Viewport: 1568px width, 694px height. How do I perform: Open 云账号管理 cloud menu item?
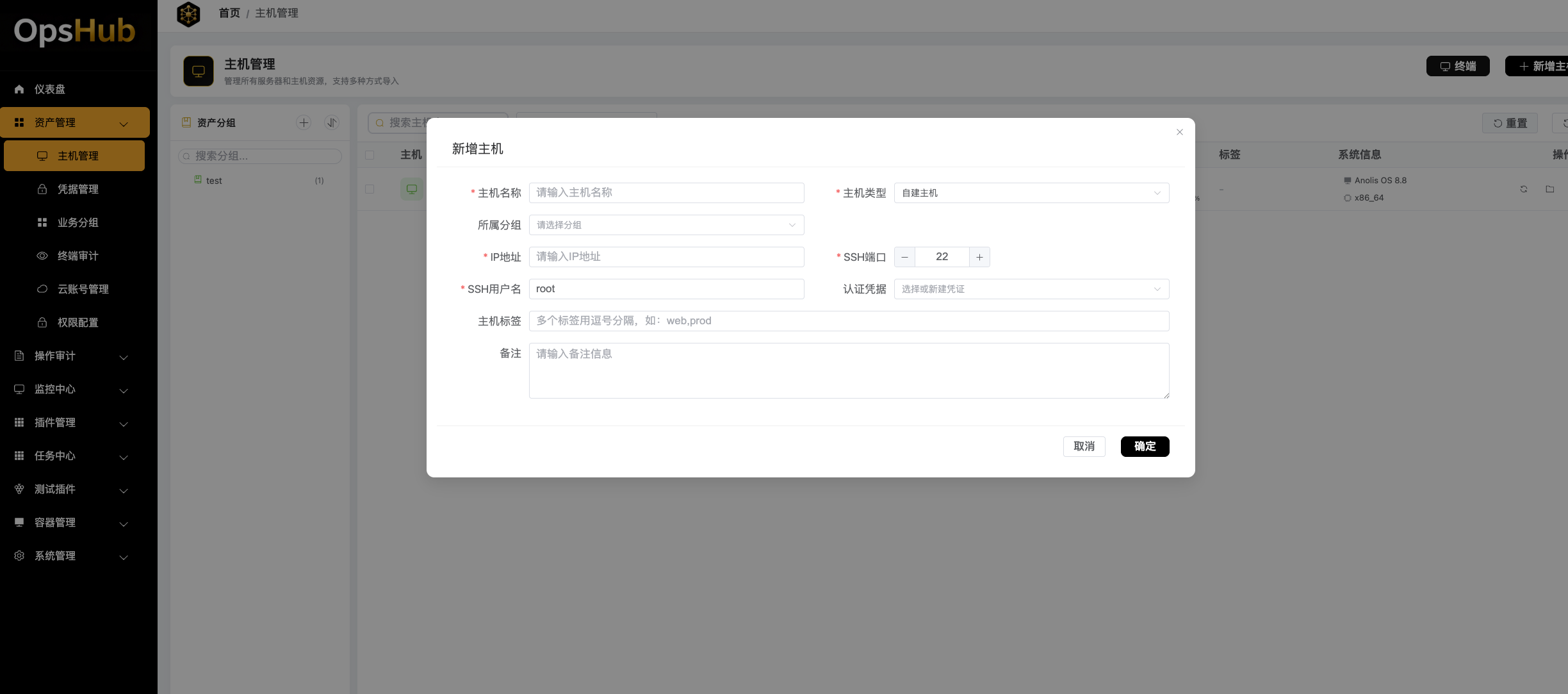click(83, 289)
